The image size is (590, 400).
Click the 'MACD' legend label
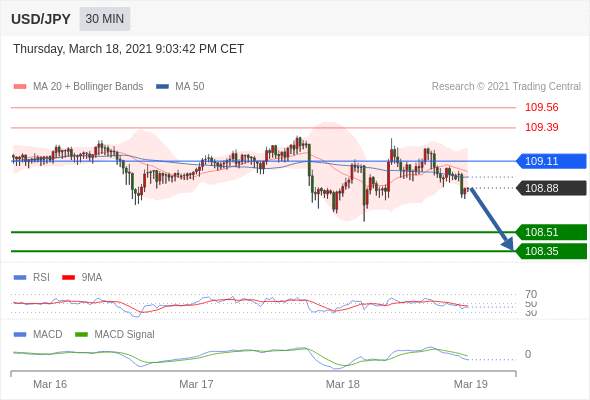[x=48, y=334]
